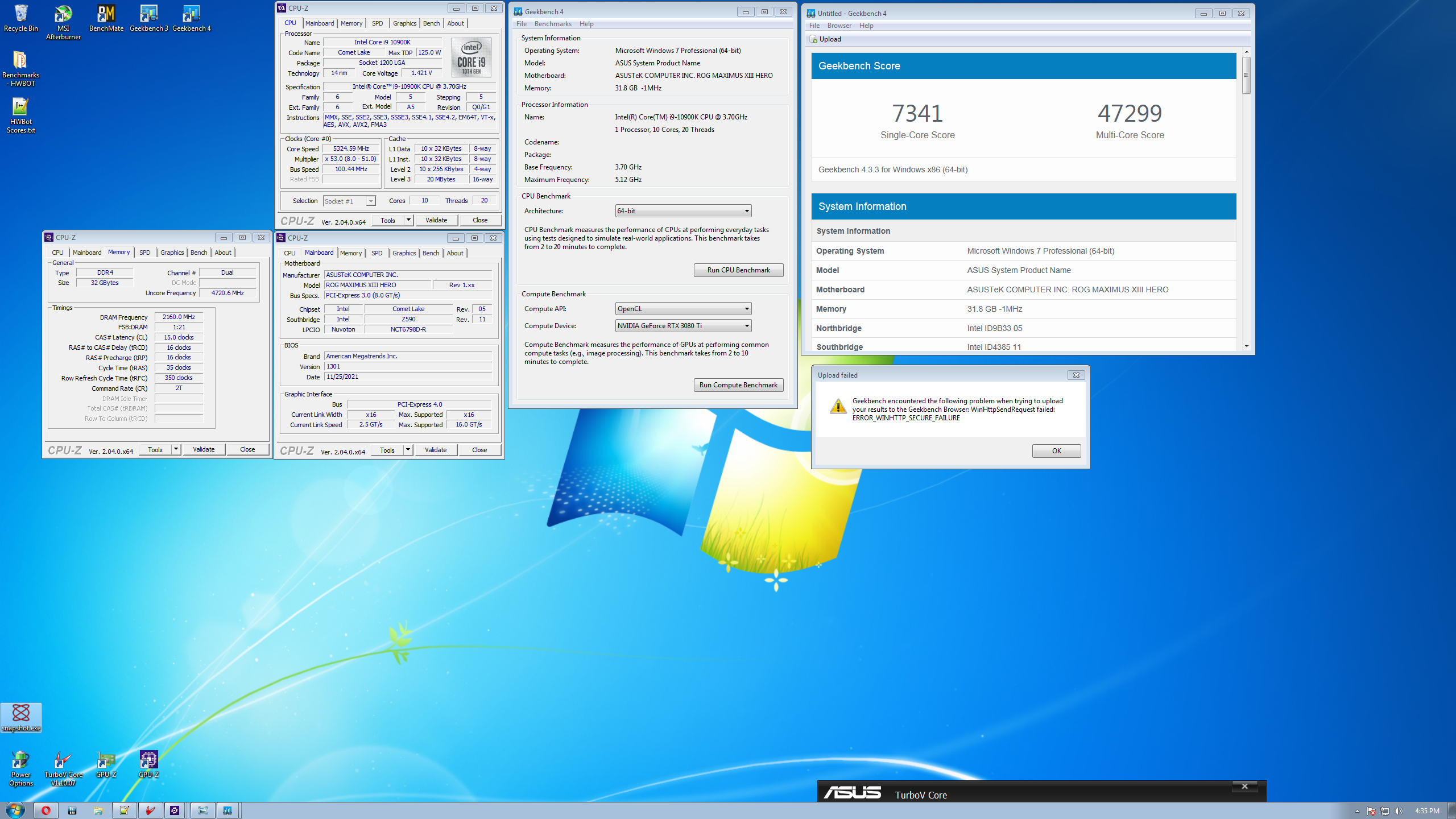This screenshot has height=819, width=1456.
Task: Show hidden tray icons arrow
Action: [1357, 811]
